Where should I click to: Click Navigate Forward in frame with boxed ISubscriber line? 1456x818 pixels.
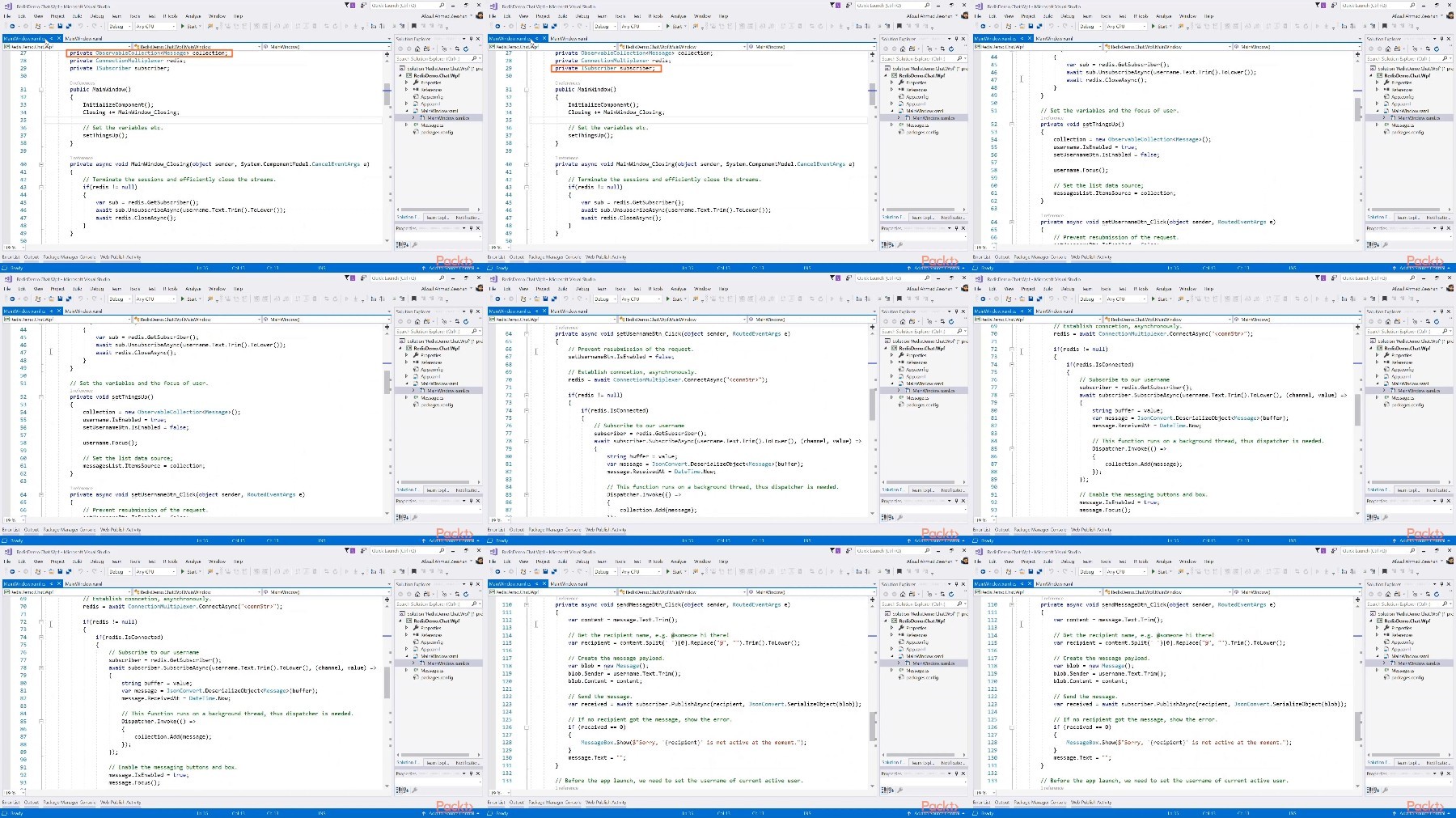click(511, 26)
